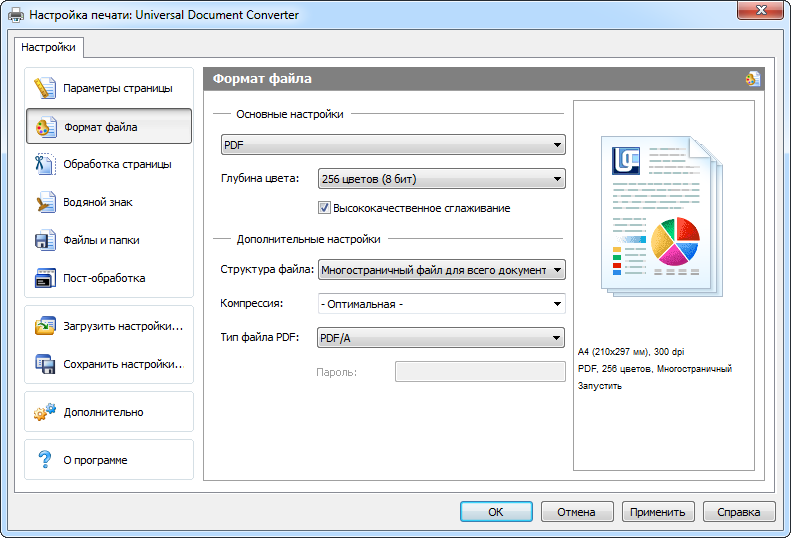Click the gears icon for Дополнительно
This screenshot has width=791, height=538.
(44, 412)
